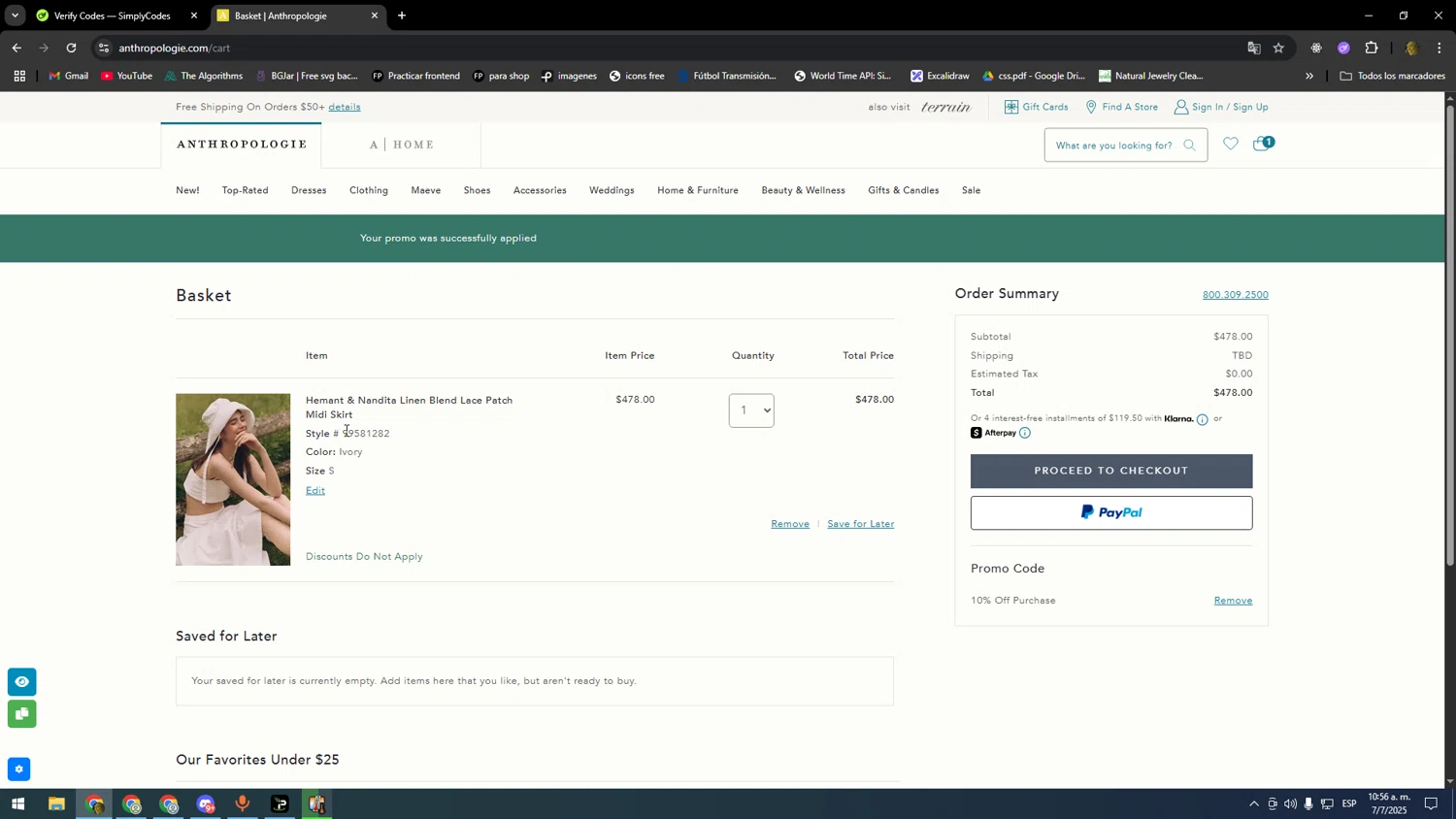The height and width of the screenshot is (819, 1456).
Task: Click the green copy widget button
Action: pos(21,714)
